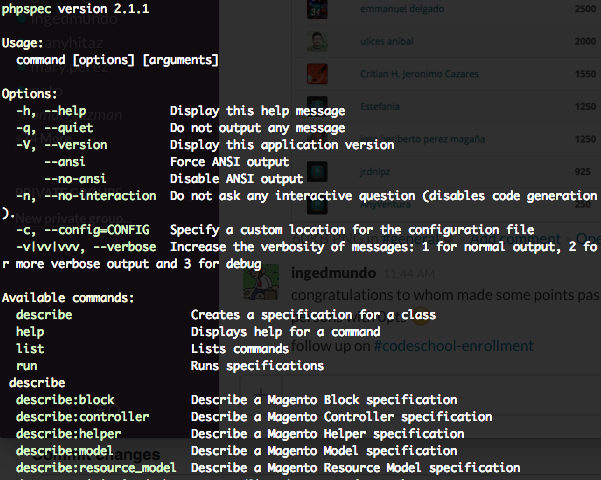This screenshot has height=480, width=601.
Task: Click the 925 score value
Action: (583, 172)
